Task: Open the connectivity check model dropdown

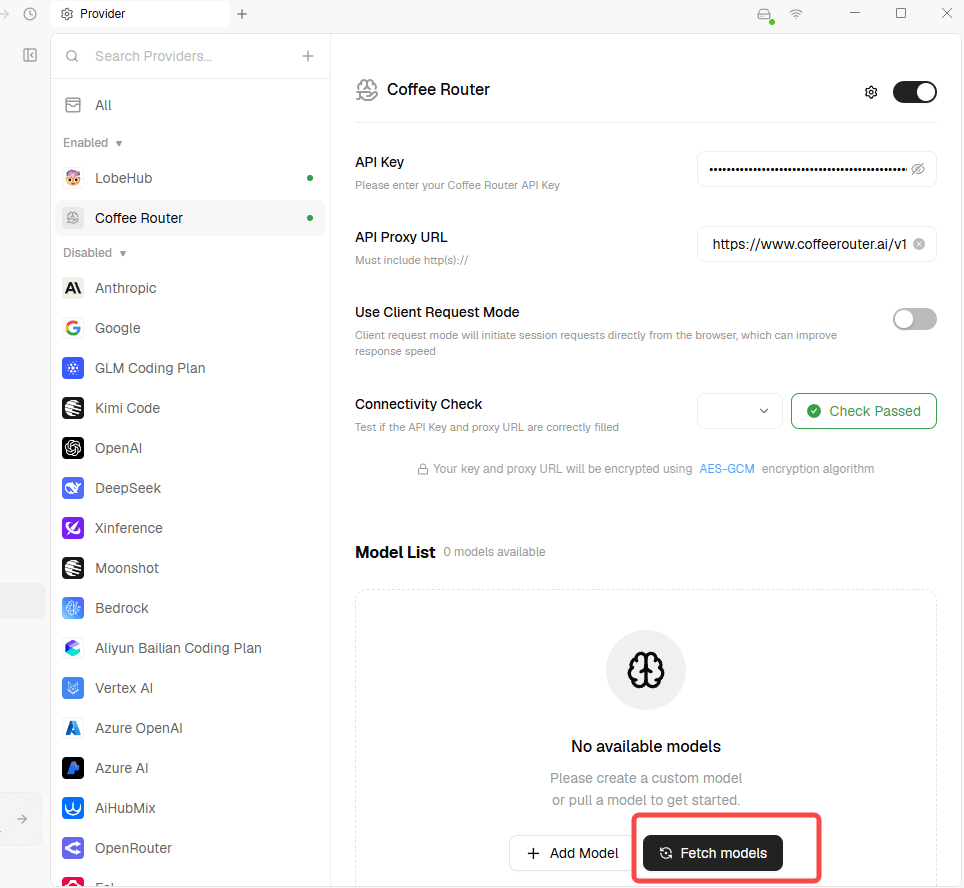Action: coord(740,411)
